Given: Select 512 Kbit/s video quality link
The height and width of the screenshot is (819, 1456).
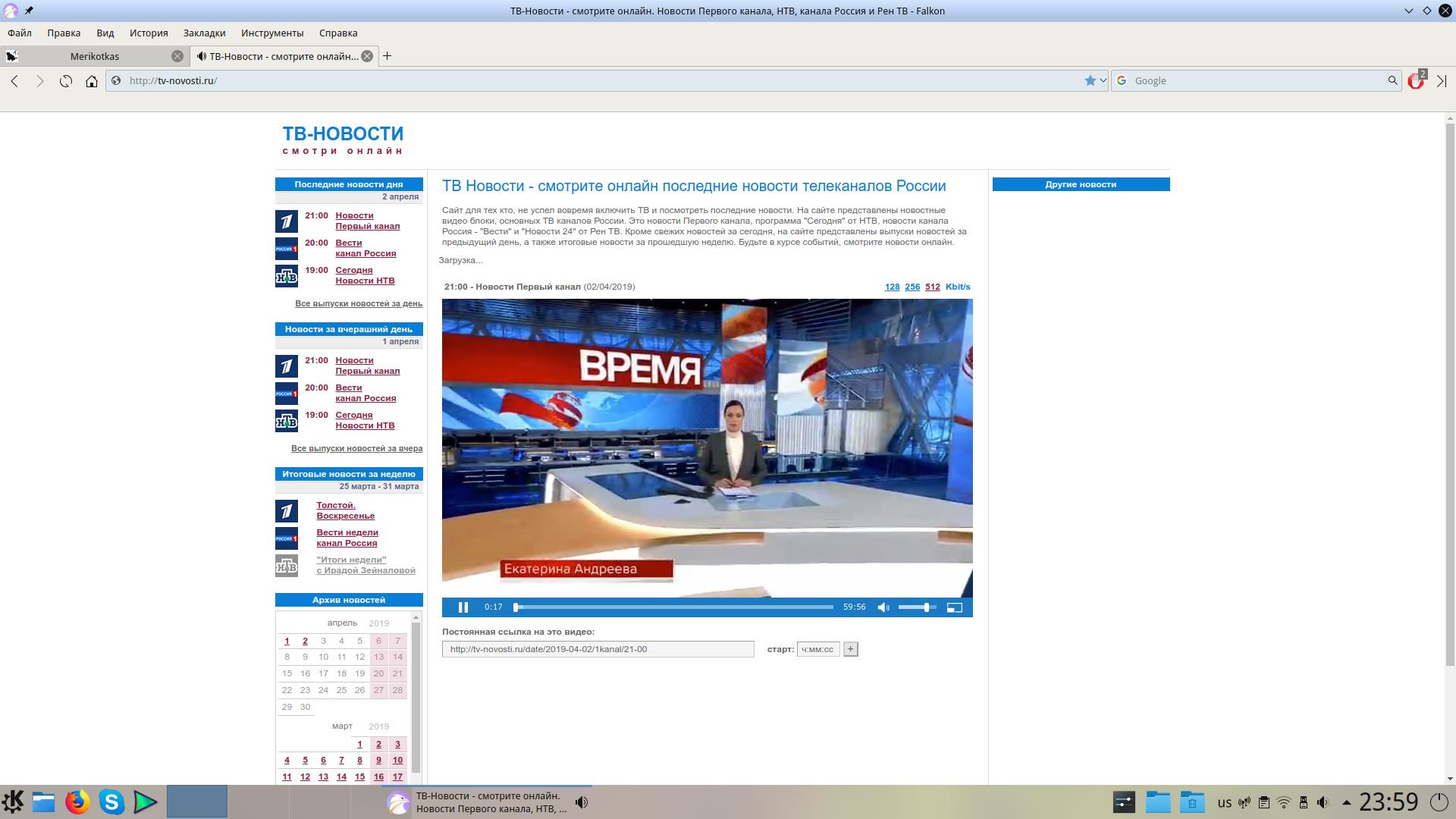Looking at the screenshot, I should (x=932, y=287).
